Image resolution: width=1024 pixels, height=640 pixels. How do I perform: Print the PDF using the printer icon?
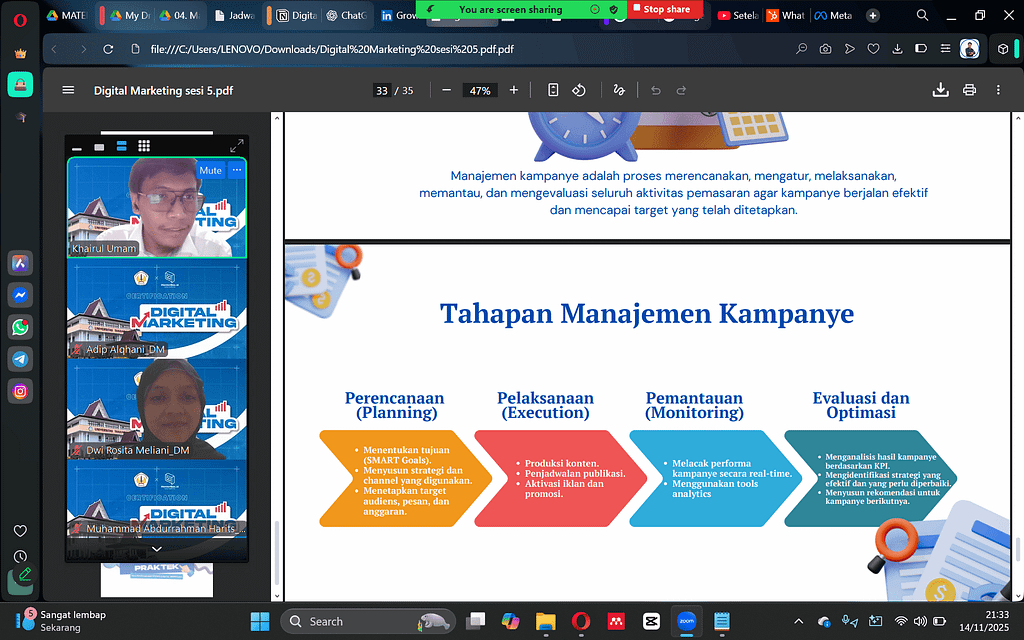pos(969,90)
